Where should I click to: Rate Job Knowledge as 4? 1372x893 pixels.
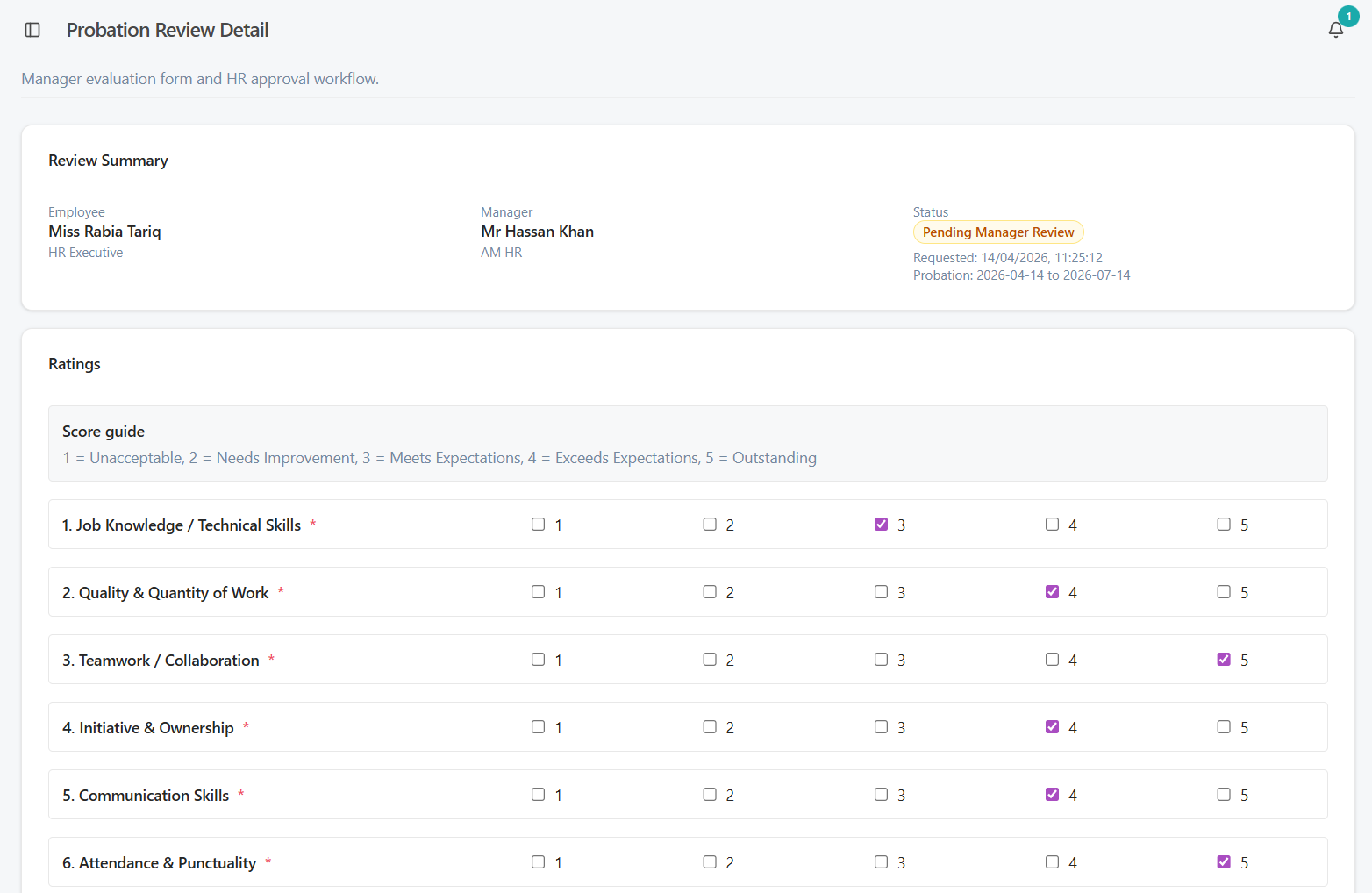[x=1052, y=525]
